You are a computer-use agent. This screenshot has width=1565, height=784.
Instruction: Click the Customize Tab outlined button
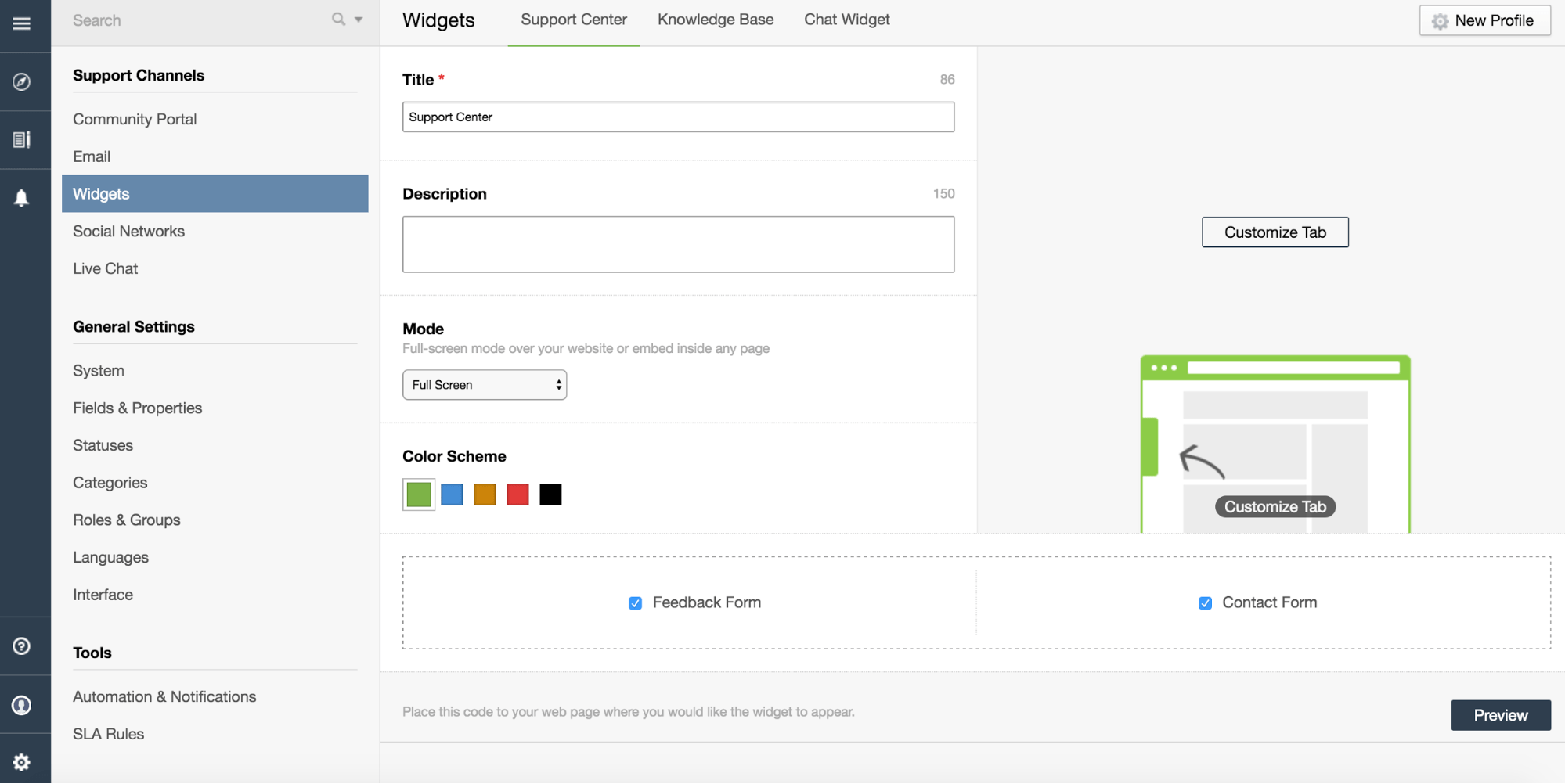(1275, 232)
